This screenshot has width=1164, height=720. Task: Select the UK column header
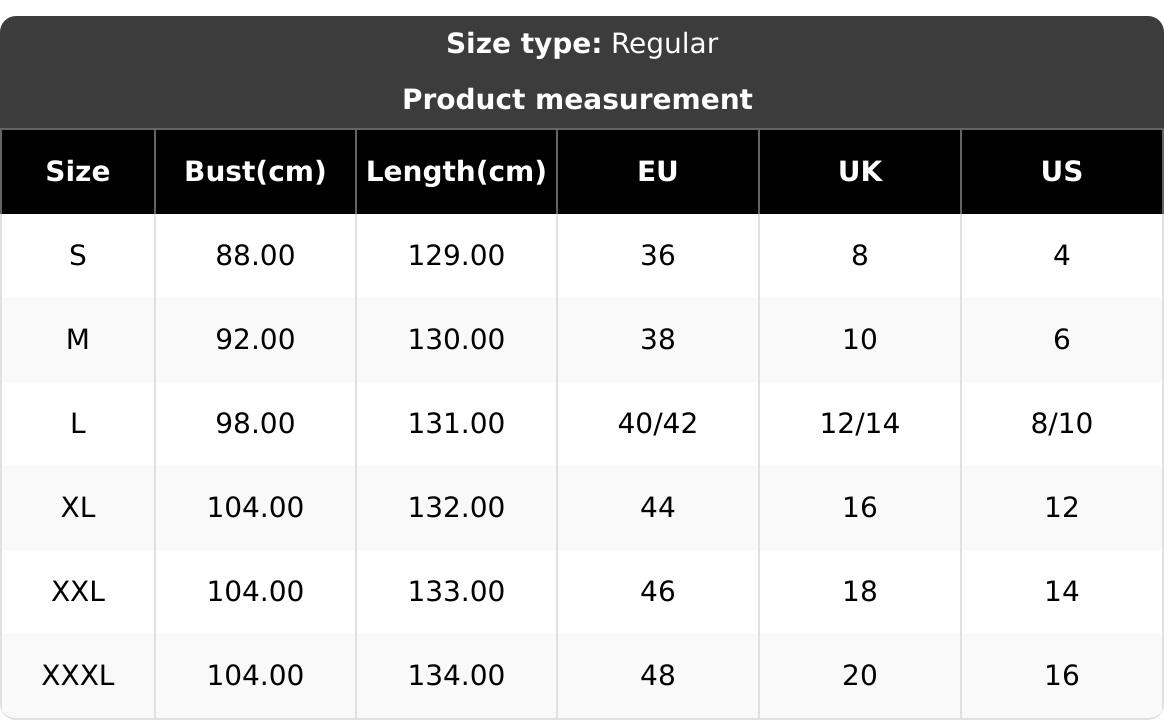click(860, 172)
